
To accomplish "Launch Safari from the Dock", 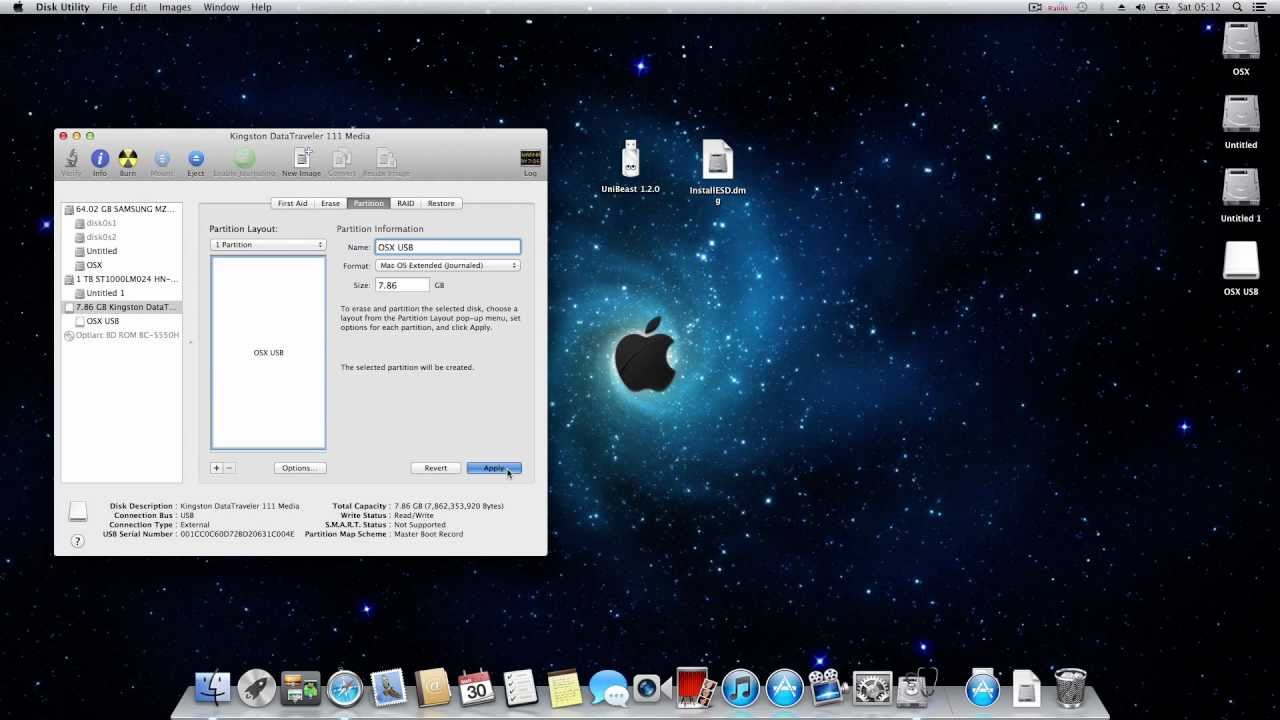I will click(345, 688).
